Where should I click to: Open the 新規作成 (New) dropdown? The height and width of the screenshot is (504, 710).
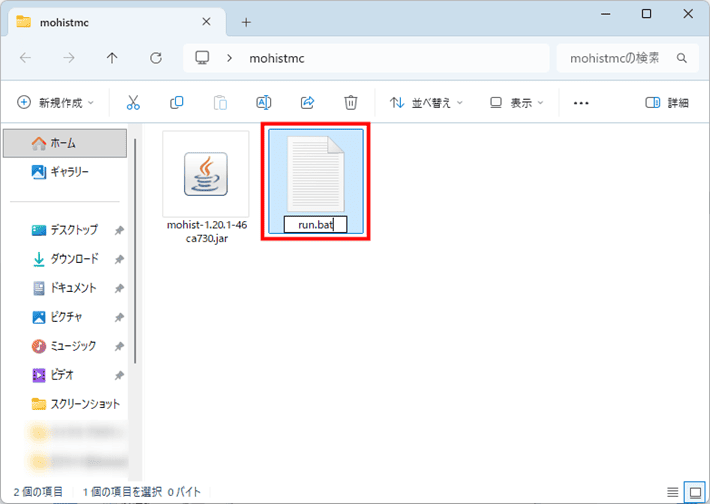(x=55, y=103)
